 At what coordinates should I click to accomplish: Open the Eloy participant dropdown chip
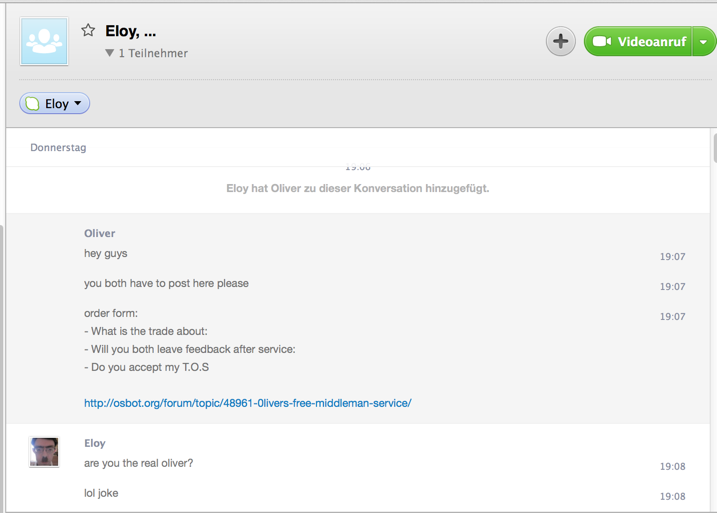point(54,103)
